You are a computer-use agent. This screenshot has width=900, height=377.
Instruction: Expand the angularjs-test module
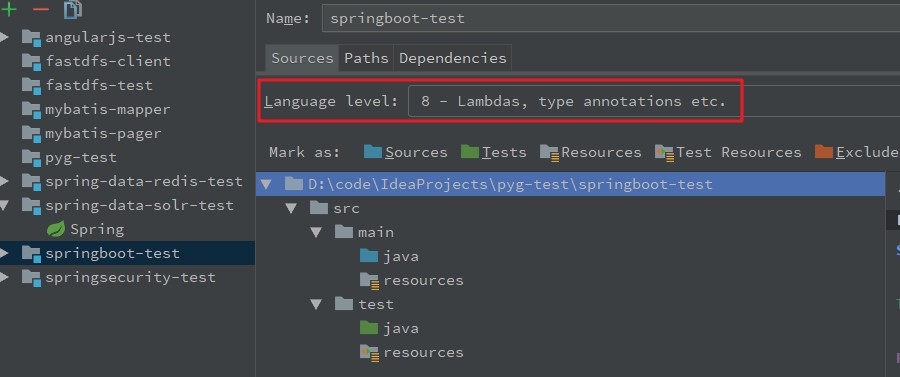pos(5,38)
